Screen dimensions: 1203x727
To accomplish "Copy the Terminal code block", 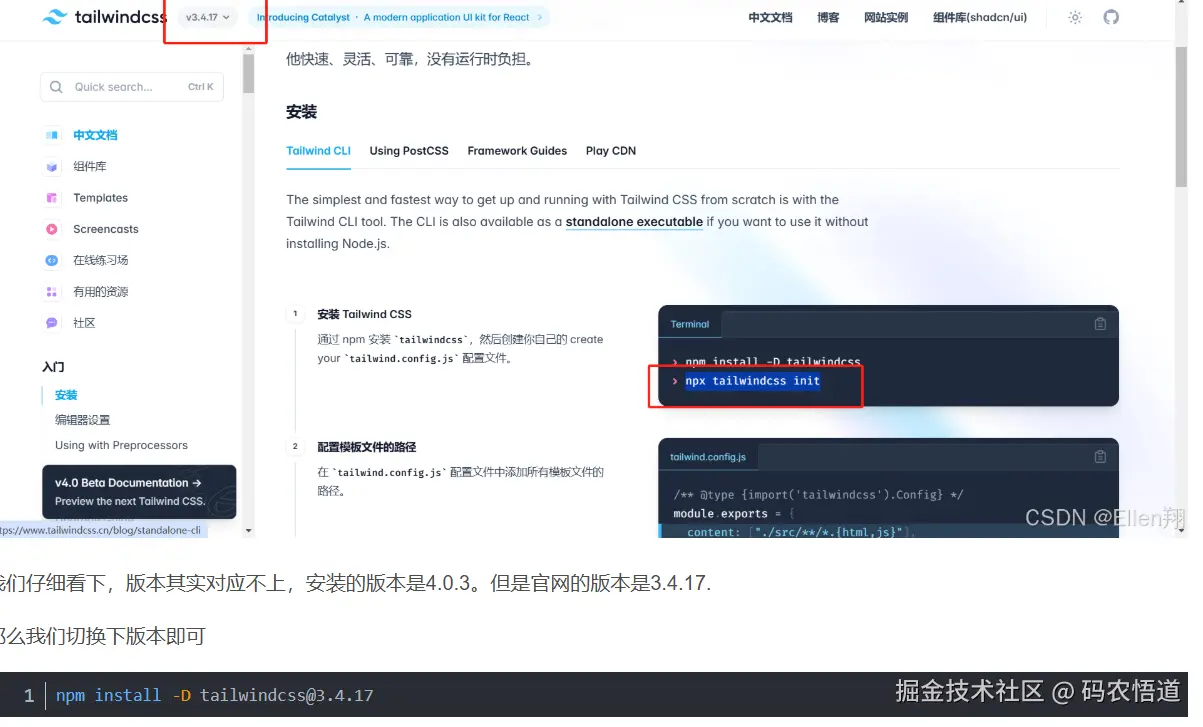I will click(x=1100, y=324).
